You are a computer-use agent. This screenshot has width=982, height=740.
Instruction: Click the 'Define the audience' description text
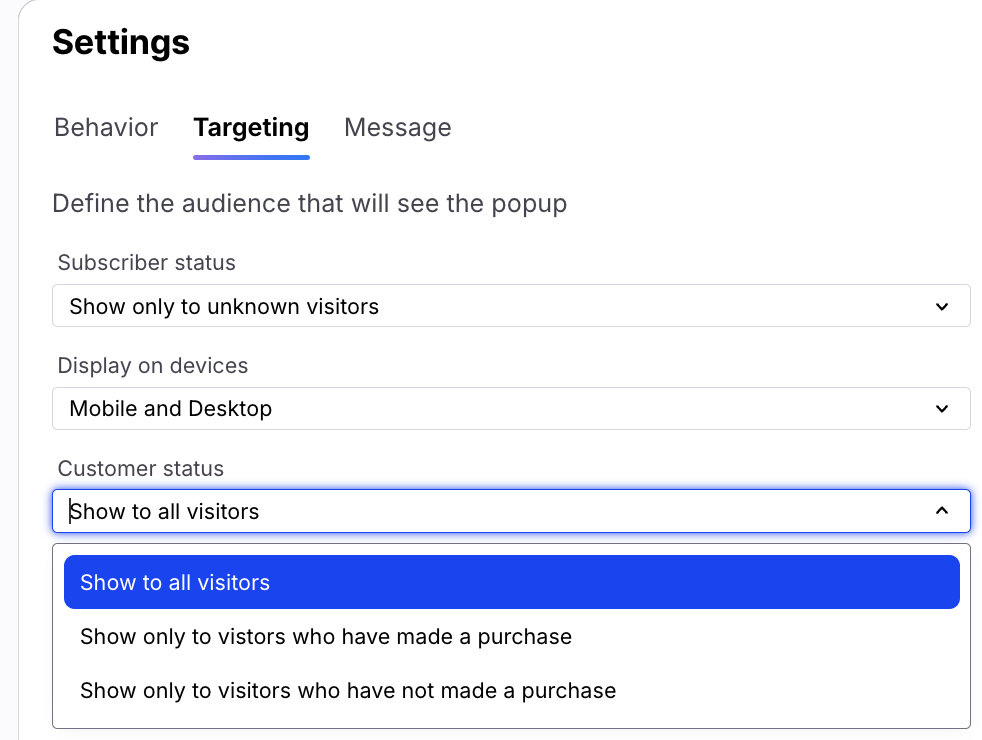tap(310, 204)
